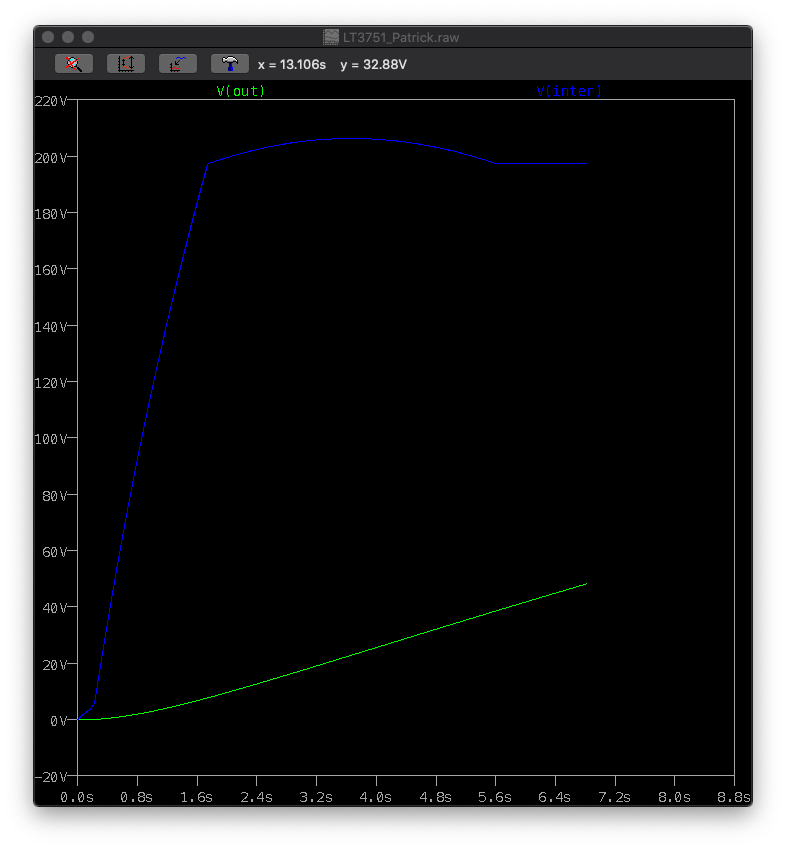
Task: Click the 8.8s horizontal axis label
Action: point(734,797)
